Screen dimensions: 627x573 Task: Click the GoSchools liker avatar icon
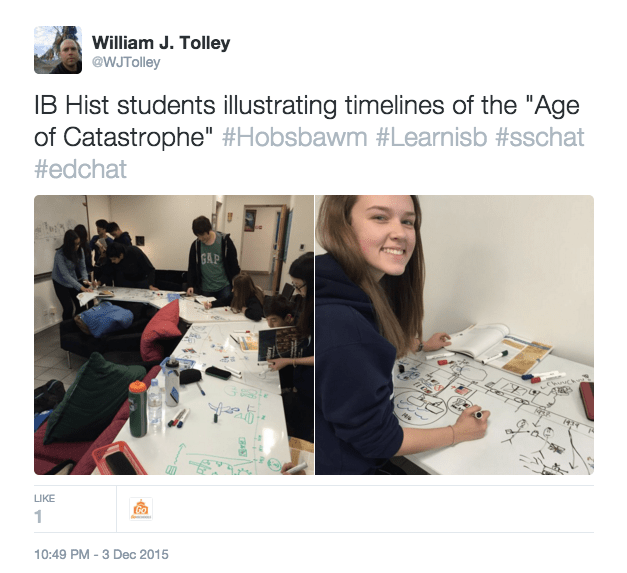[141, 509]
